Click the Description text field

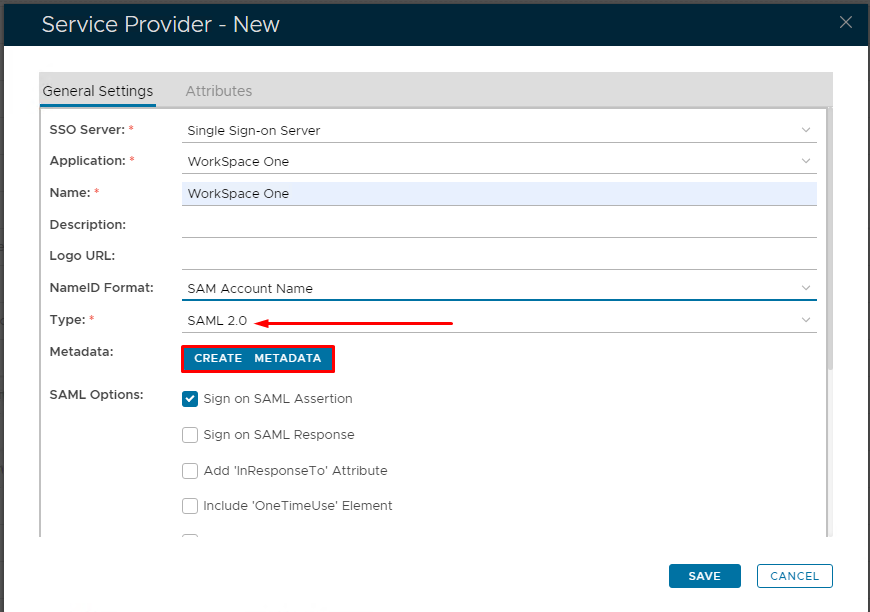[498, 225]
